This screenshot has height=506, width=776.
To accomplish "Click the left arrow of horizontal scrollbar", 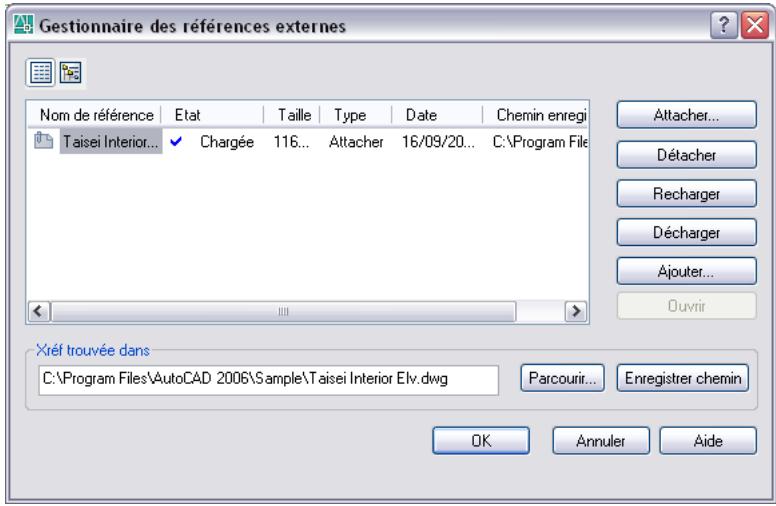I will point(39,311).
